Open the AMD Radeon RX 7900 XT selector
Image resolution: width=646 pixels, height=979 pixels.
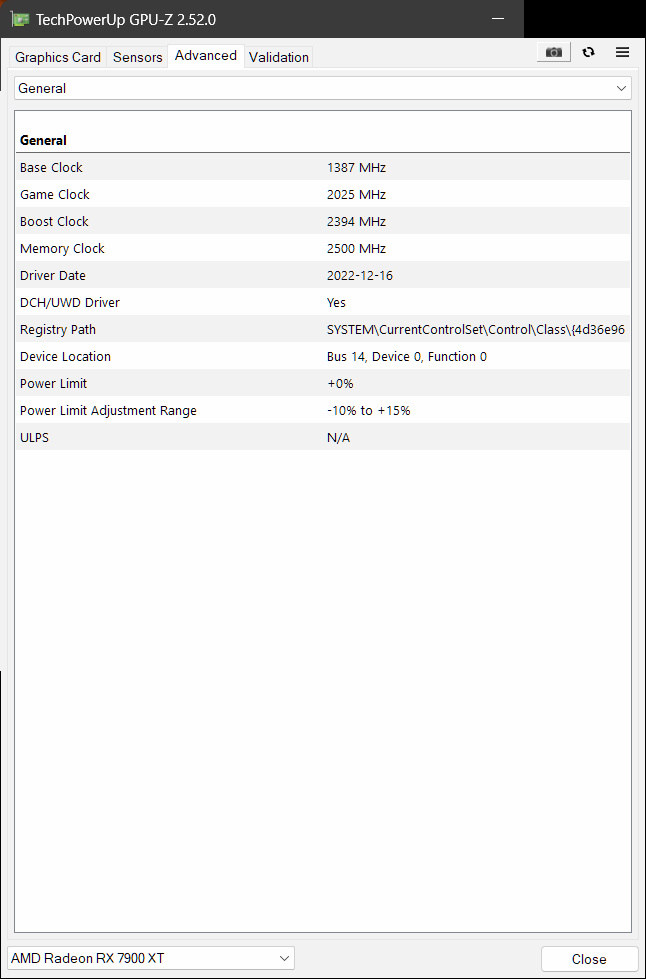(x=151, y=958)
